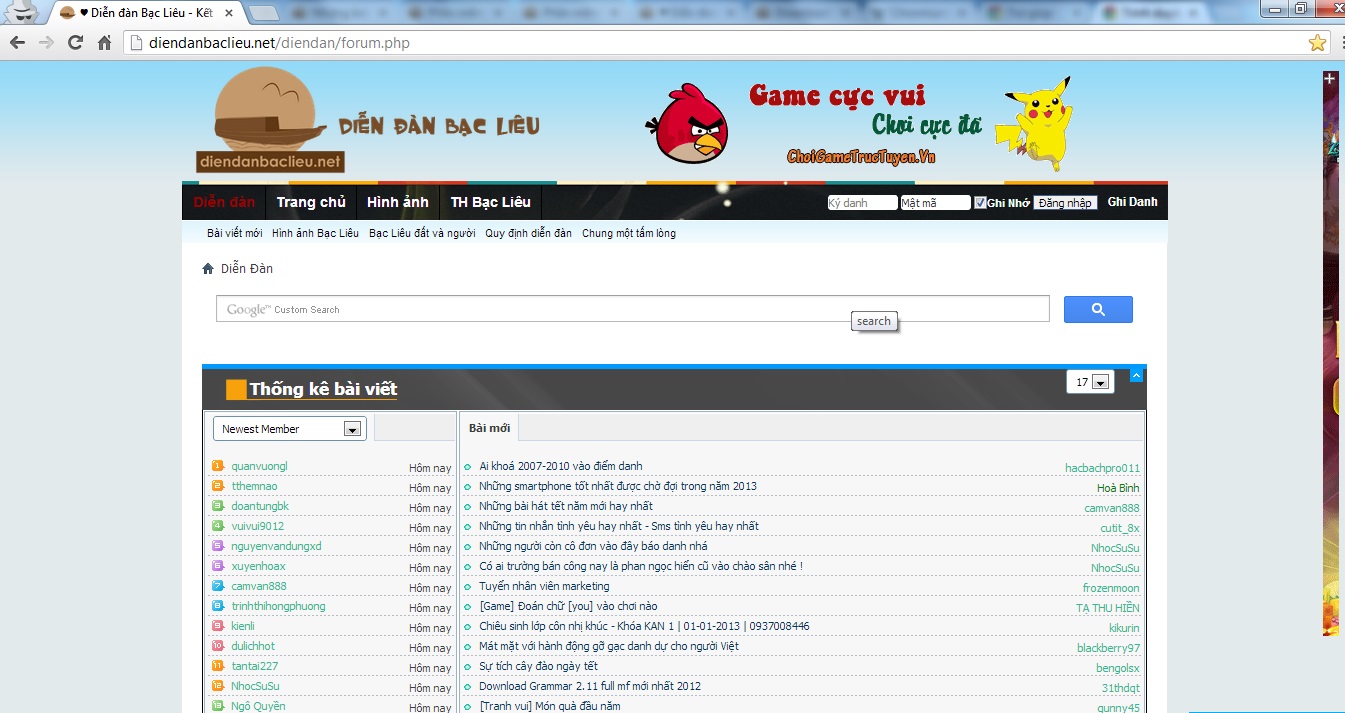This screenshot has height=713, width=1345.
Task: Open thread Download Grammar 2.11 full mf
Action: (590, 686)
